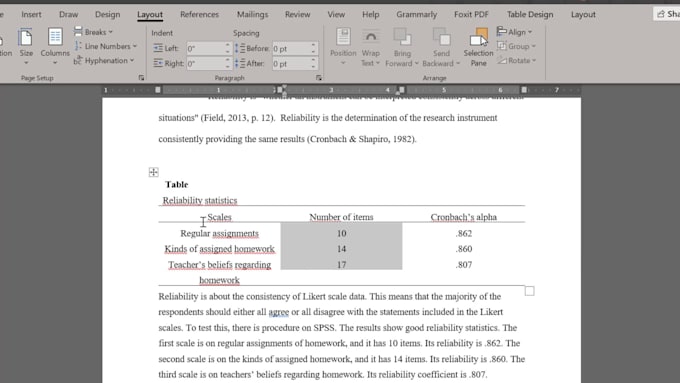Open the Wrap Text options
This screenshot has width=680, height=383.
click(370, 47)
